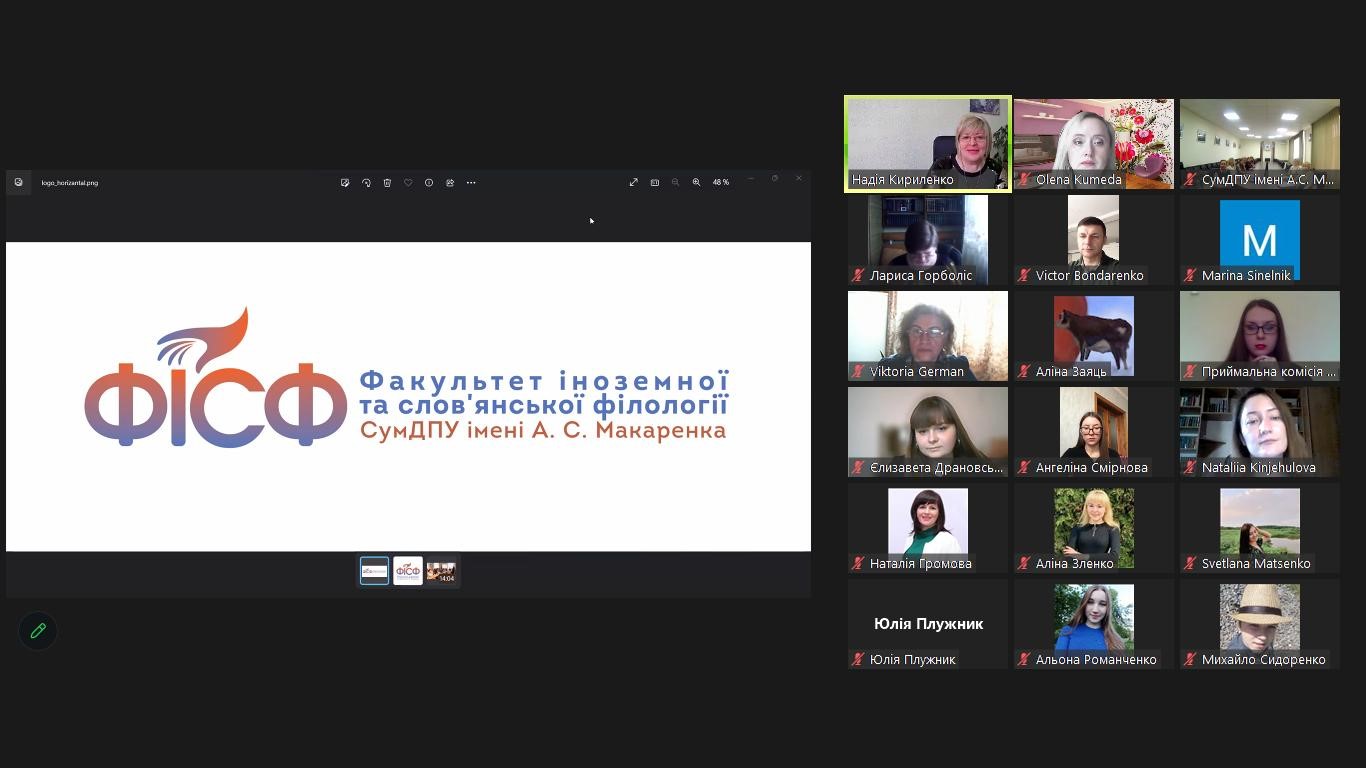Click the fit-to-window icon

pos(655,183)
